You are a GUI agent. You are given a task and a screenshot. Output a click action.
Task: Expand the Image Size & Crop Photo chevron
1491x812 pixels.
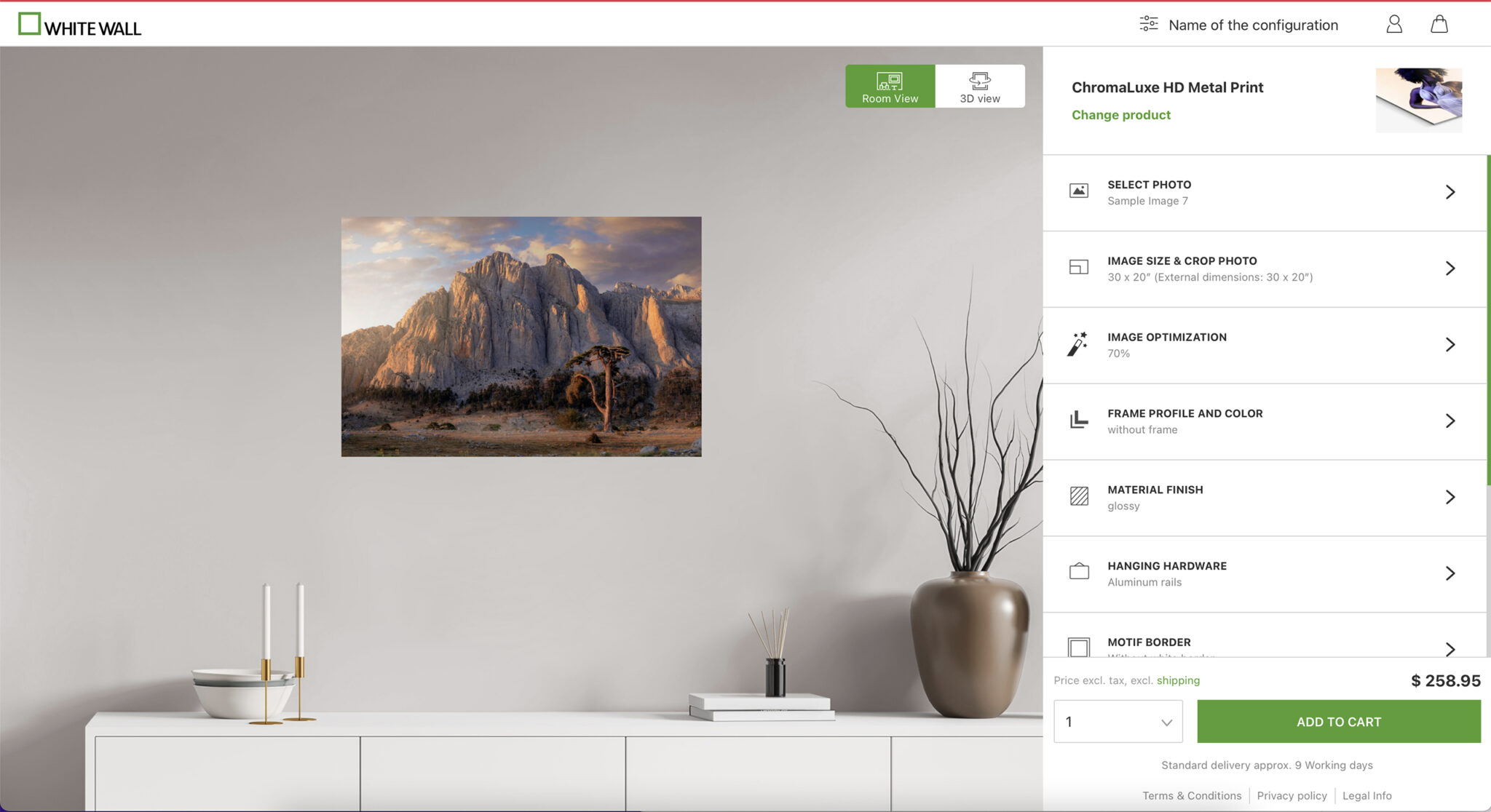click(x=1450, y=268)
